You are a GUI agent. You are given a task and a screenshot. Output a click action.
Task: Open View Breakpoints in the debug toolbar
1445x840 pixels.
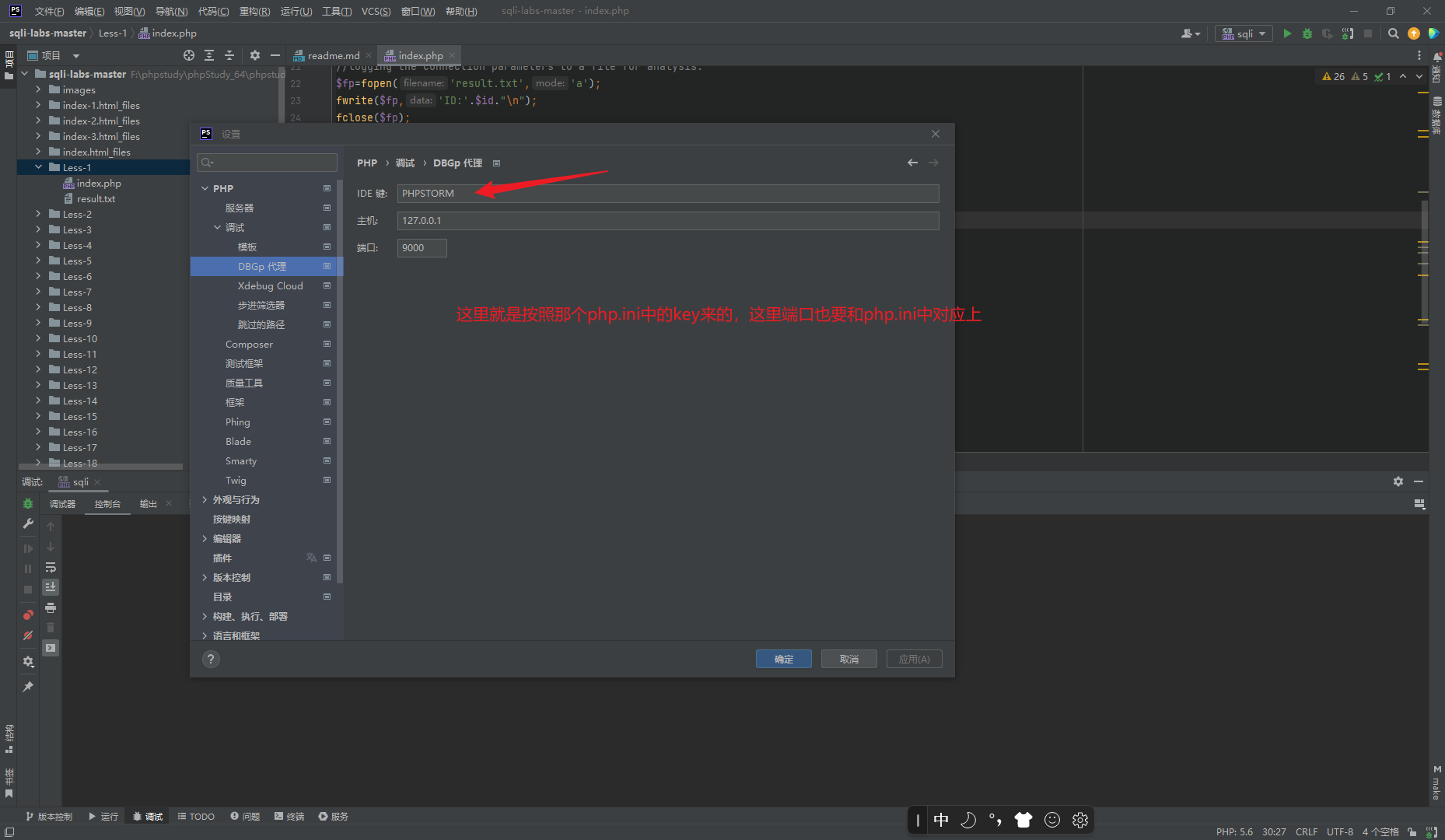click(27, 616)
